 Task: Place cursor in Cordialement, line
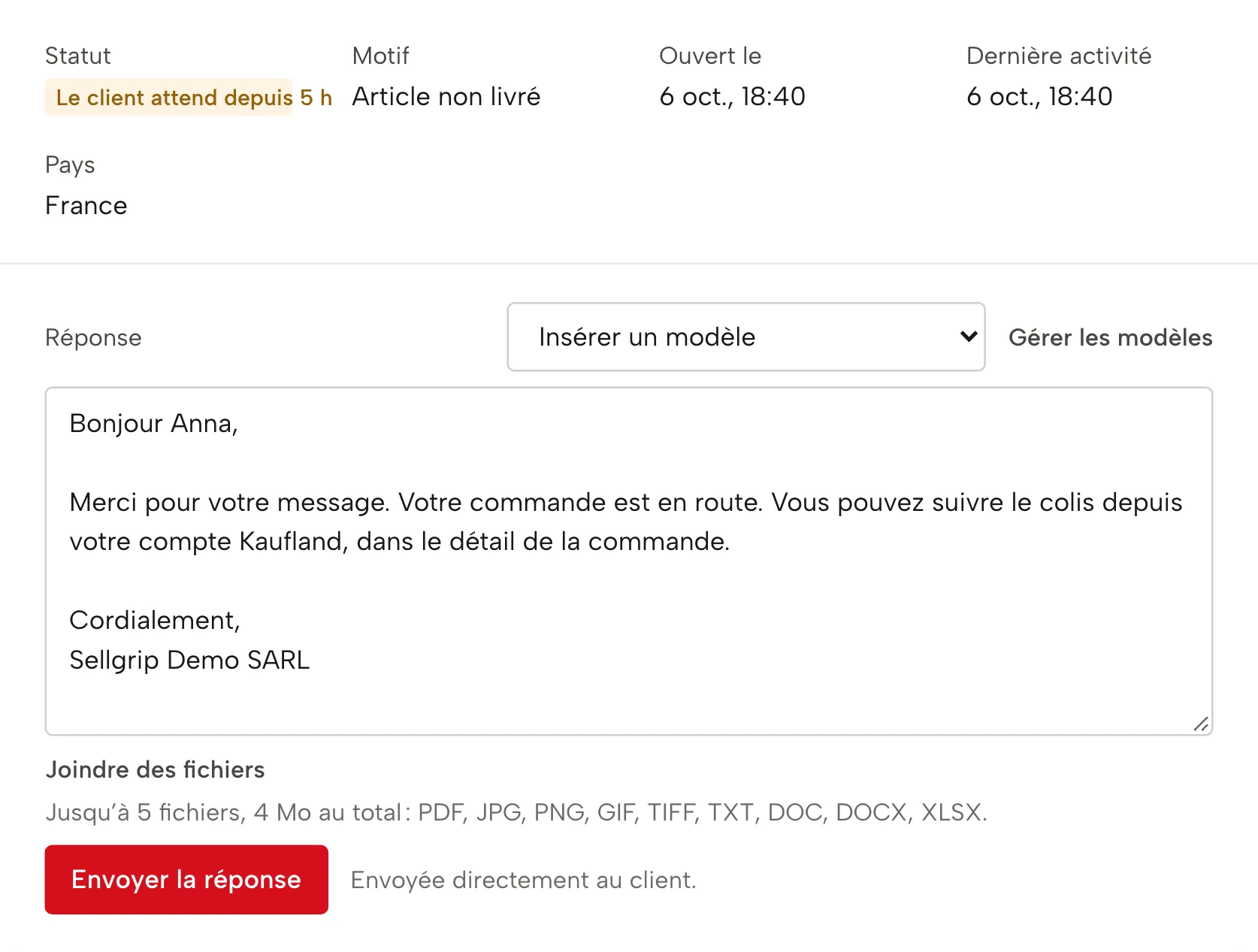[x=155, y=621]
